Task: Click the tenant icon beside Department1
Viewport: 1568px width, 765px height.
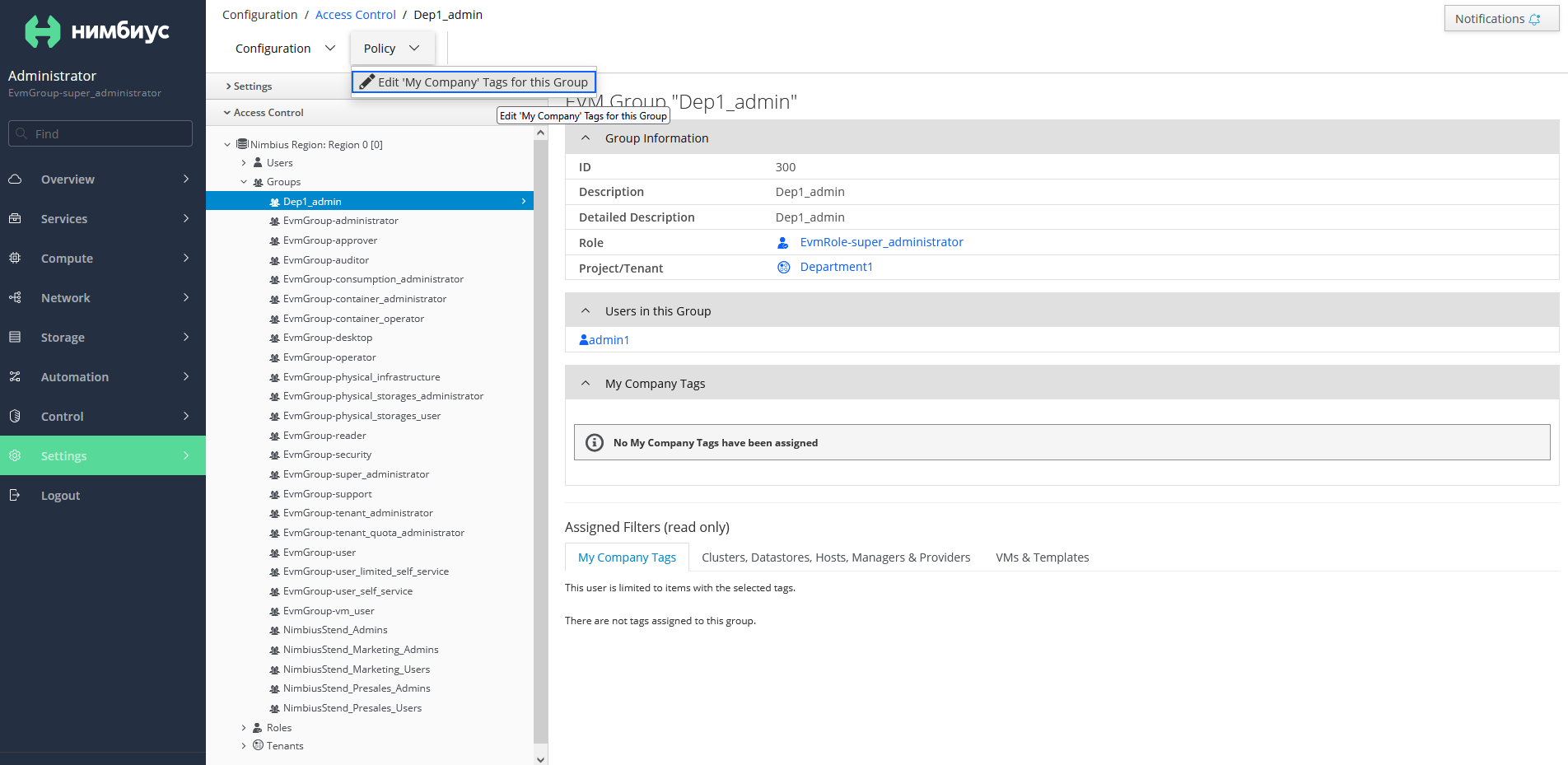Action: 783,267
